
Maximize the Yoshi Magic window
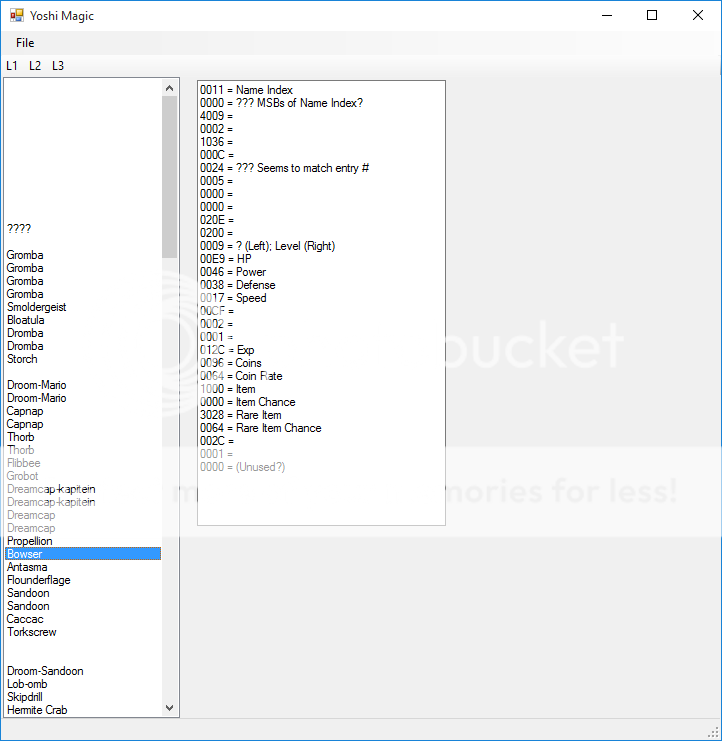[652, 15]
